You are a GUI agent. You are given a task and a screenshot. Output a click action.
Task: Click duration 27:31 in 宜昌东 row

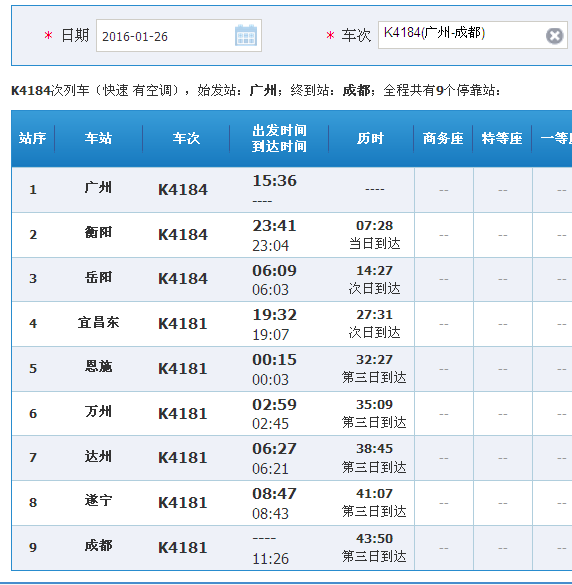click(x=374, y=315)
